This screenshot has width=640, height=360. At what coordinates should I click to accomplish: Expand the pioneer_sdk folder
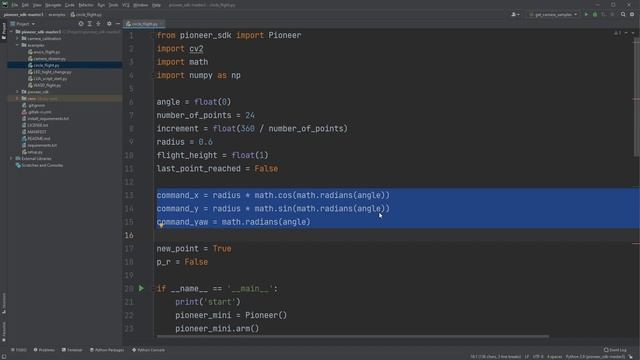click(18, 92)
